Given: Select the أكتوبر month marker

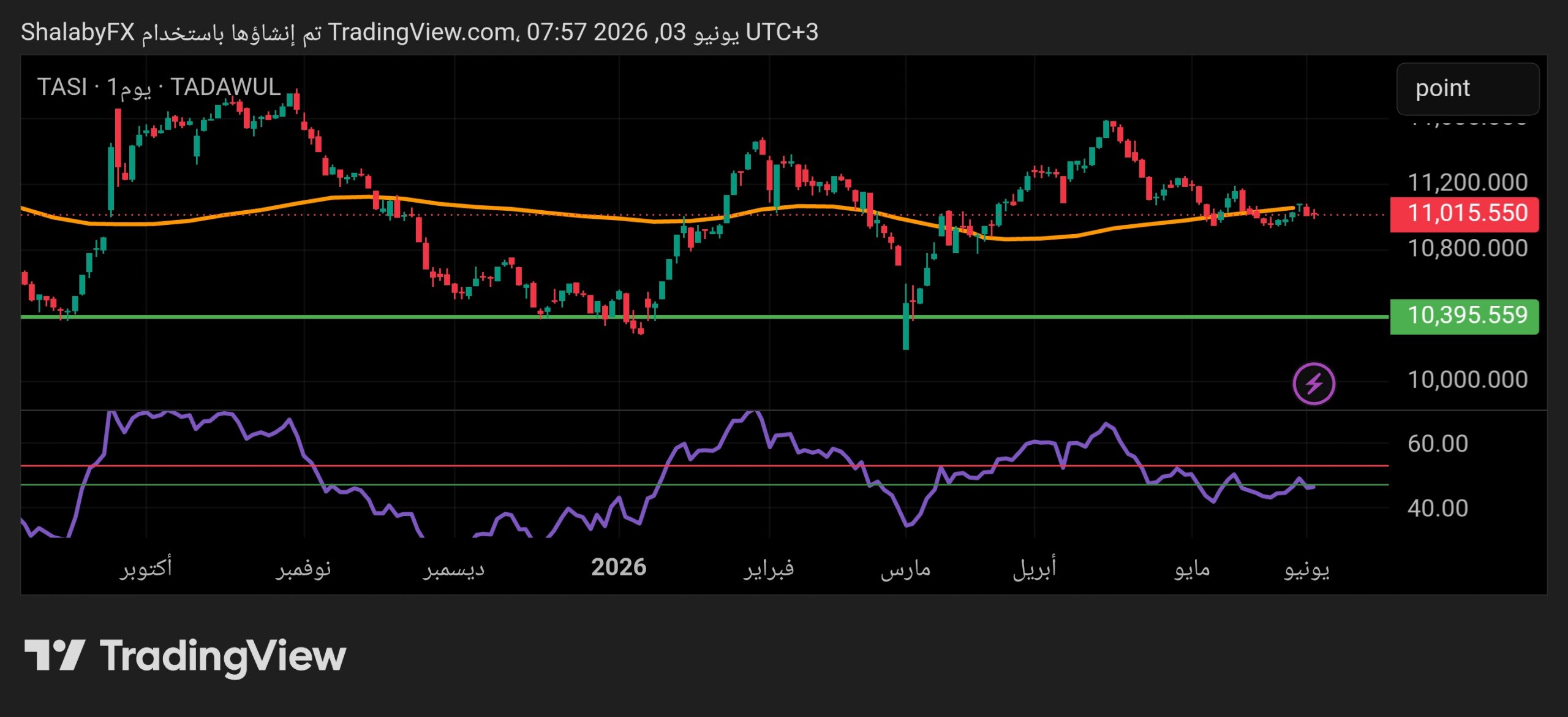Looking at the screenshot, I should click(x=146, y=568).
